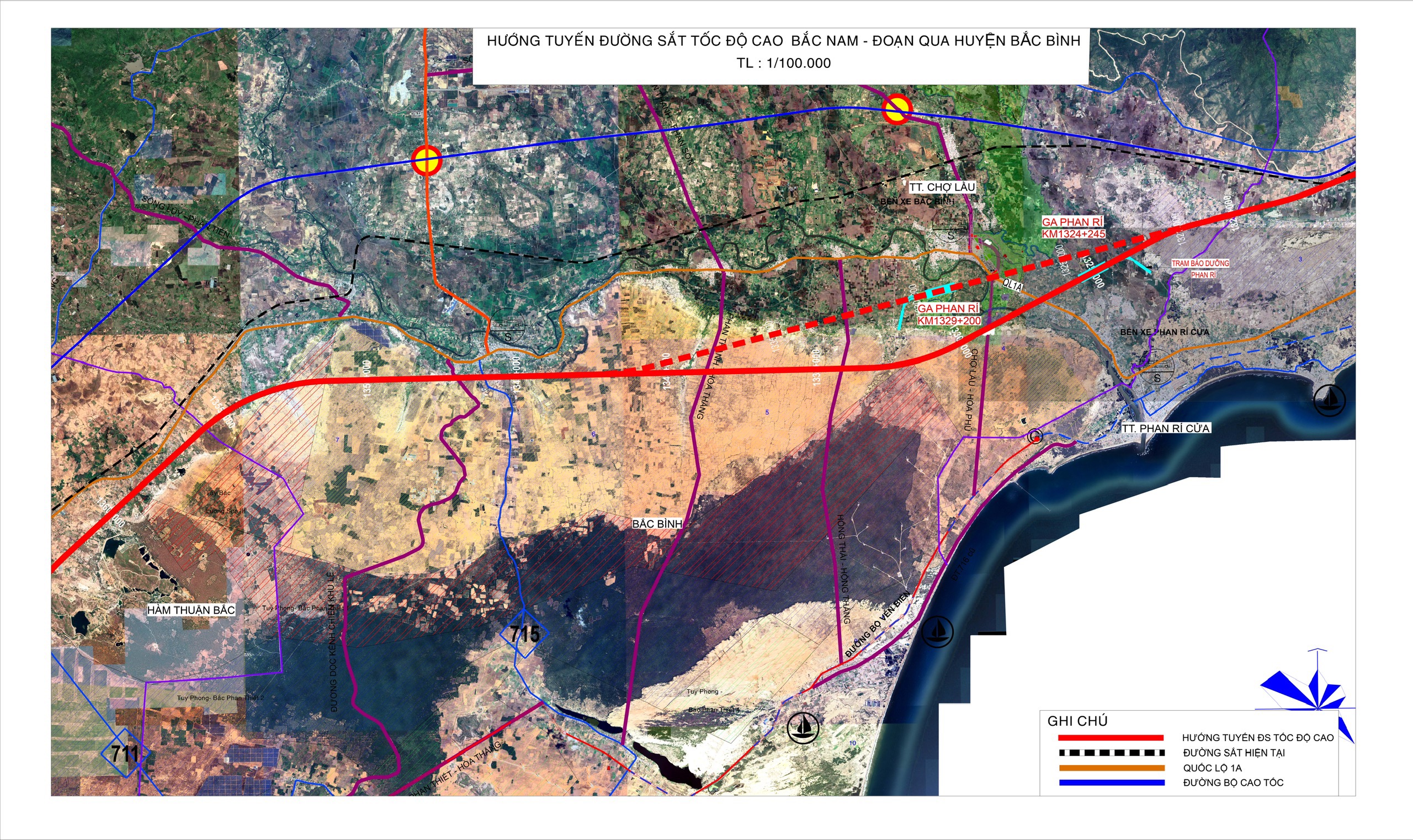Click the QUỐC LỘ 1A legend text

click(x=1212, y=768)
